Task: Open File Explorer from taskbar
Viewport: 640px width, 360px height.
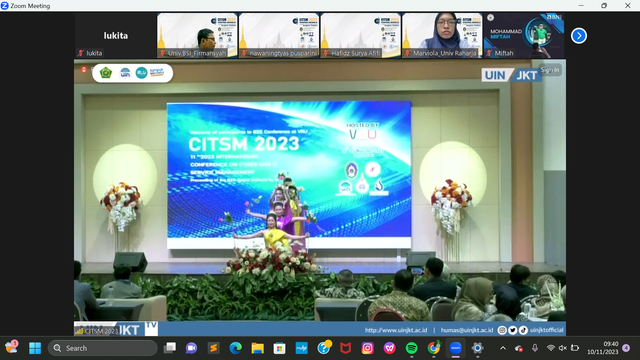Action: (x=257, y=348)
